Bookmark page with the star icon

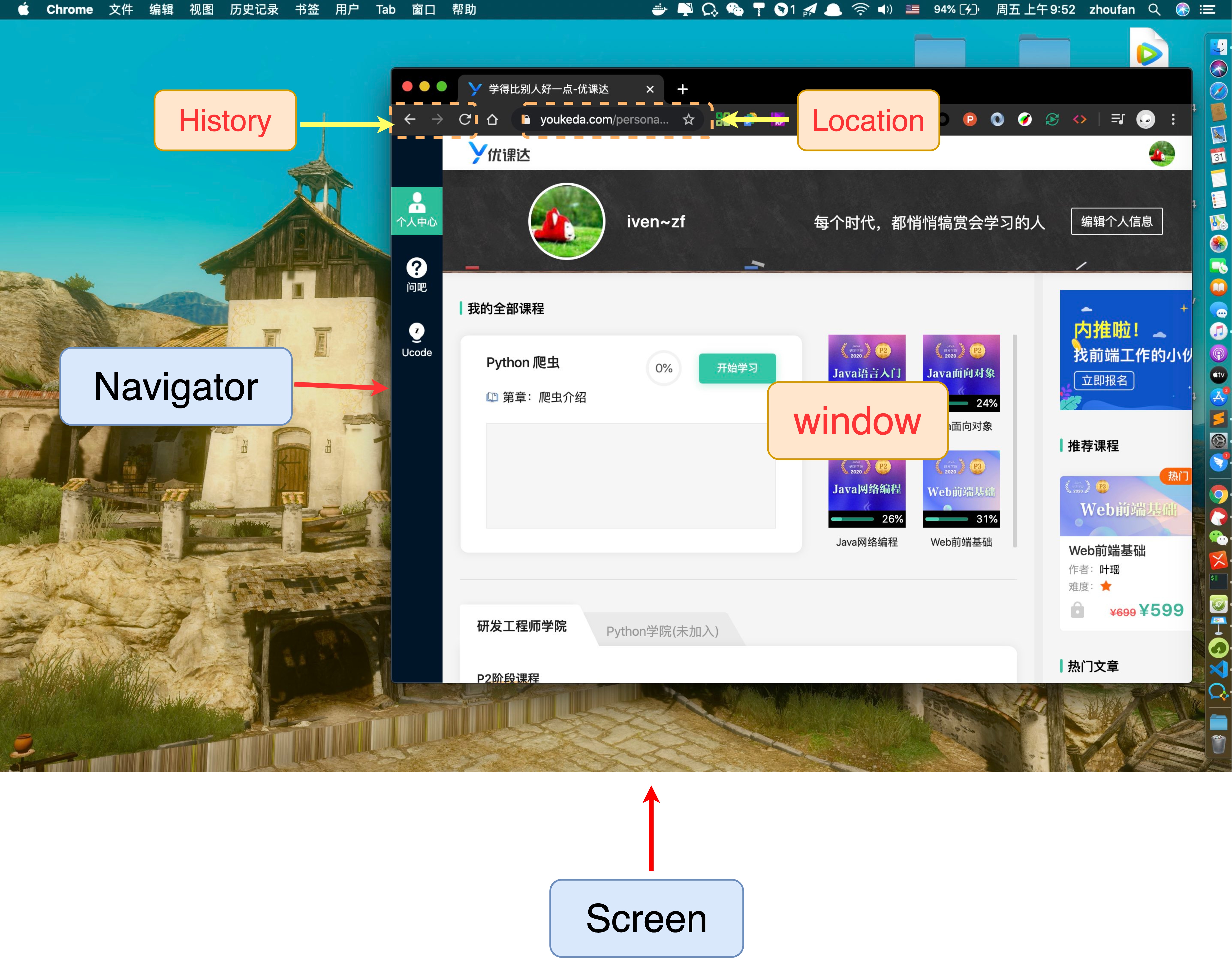(688, 119)
